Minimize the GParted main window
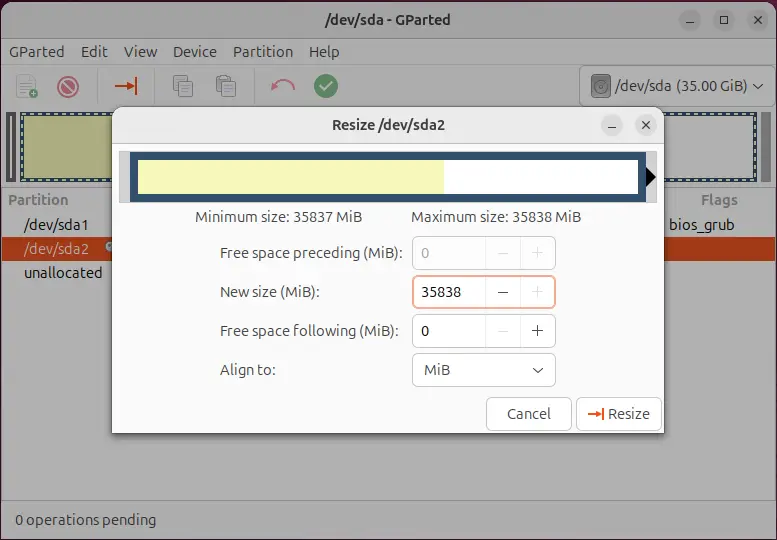 (690, 20)
